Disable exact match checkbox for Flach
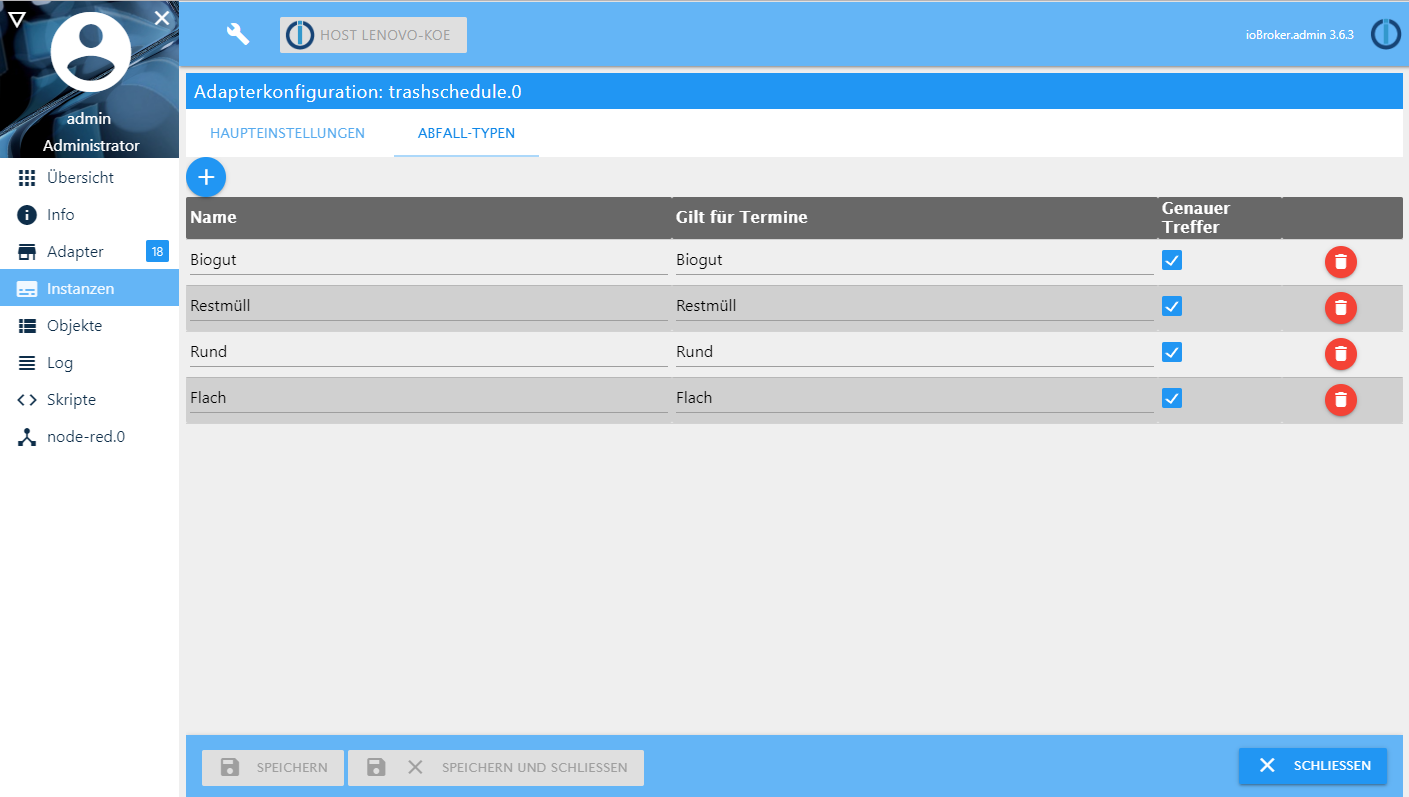This screenshot has height=797, width=1409. [x=1172, y=398]
